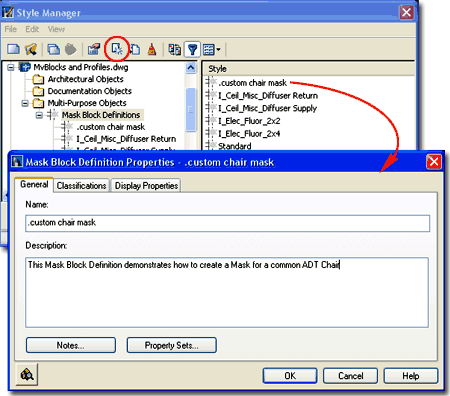The width and height of the screenshot is (450, 396).
Task: Select I_Elec_Fluor_2x4 in Style list
Action: (249, 133)
